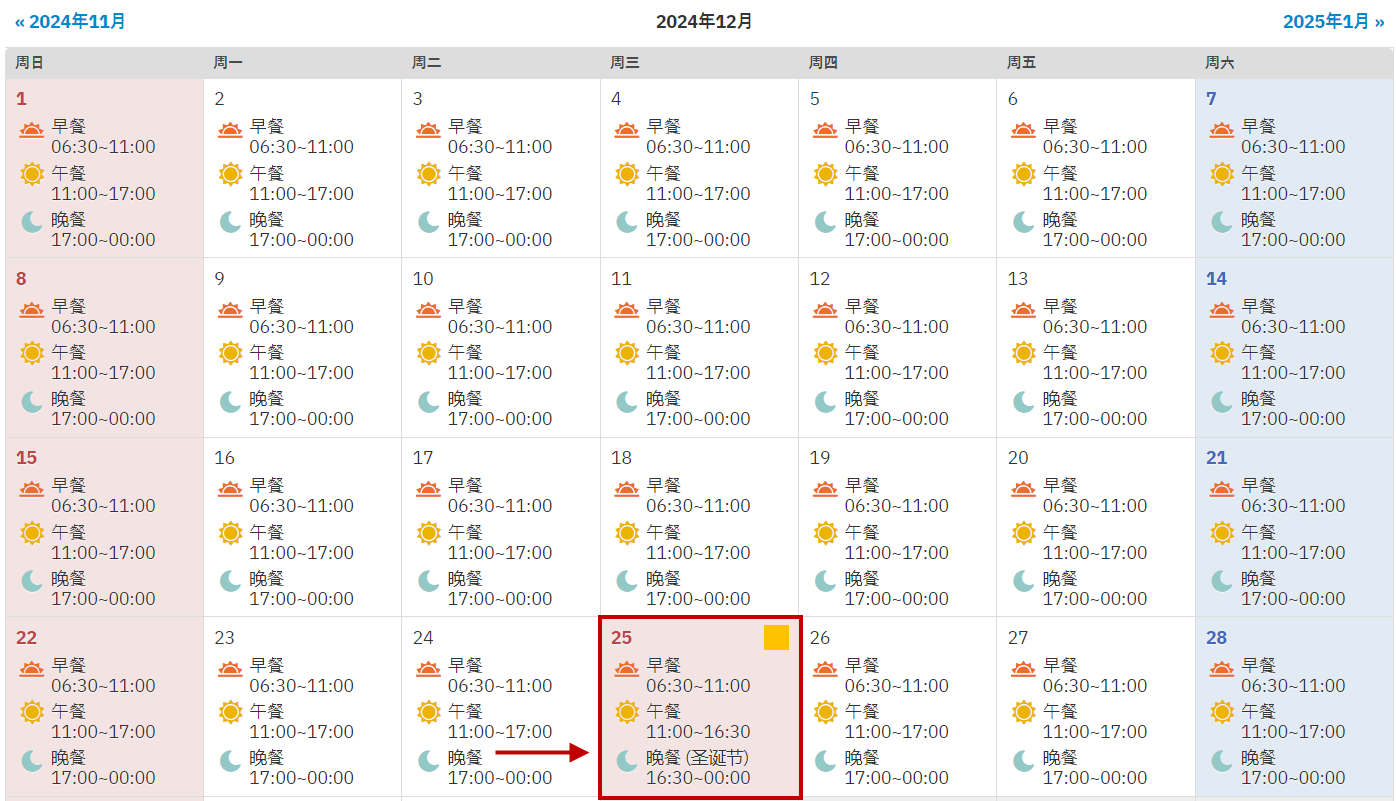Click the dinner moon icon on December 12
The height and width of the screenshot is (801, 1396).
click(826, 401)
